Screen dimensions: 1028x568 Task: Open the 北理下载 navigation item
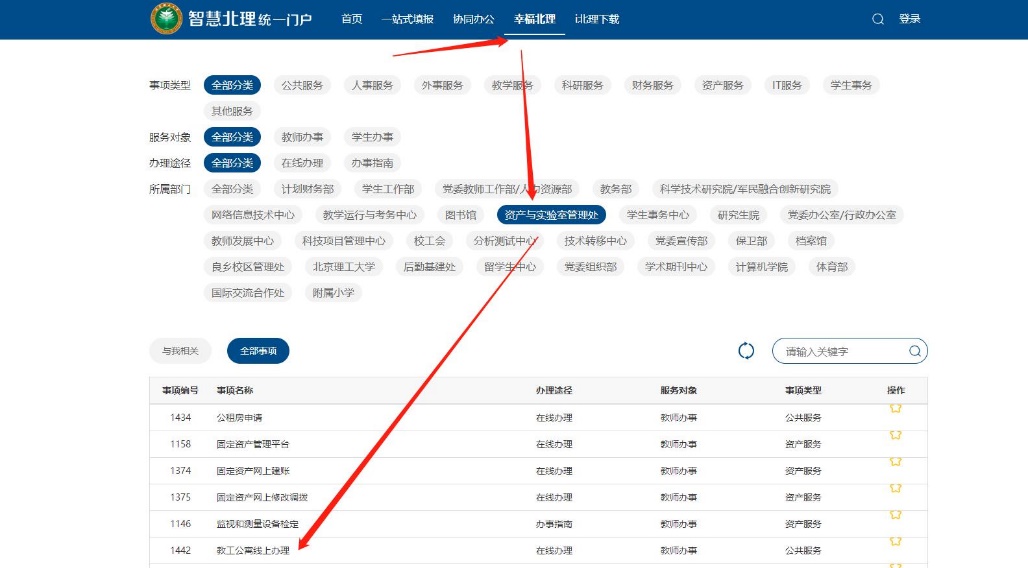click(597, 19)
